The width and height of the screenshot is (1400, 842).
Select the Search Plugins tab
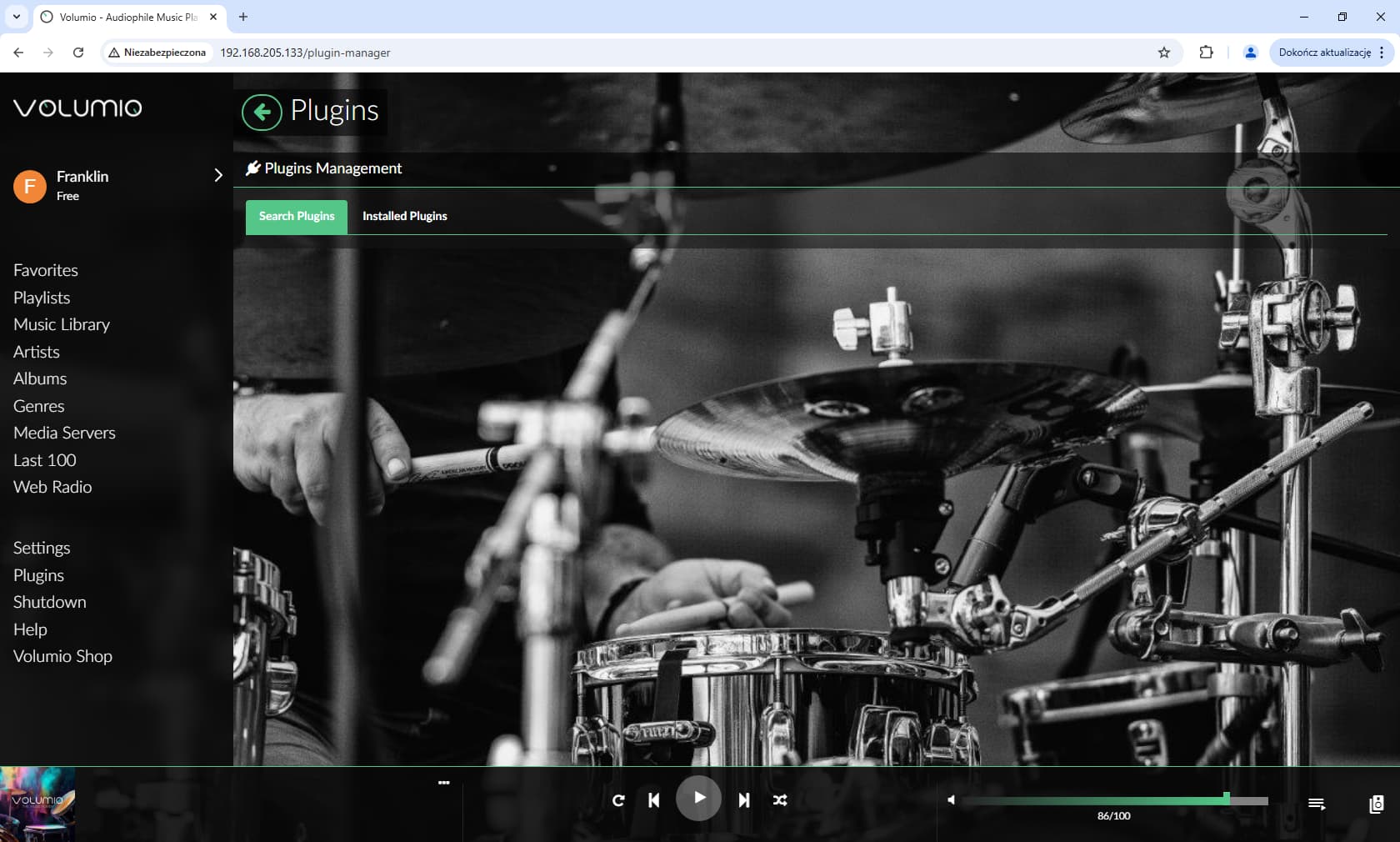tap(297, 216)
